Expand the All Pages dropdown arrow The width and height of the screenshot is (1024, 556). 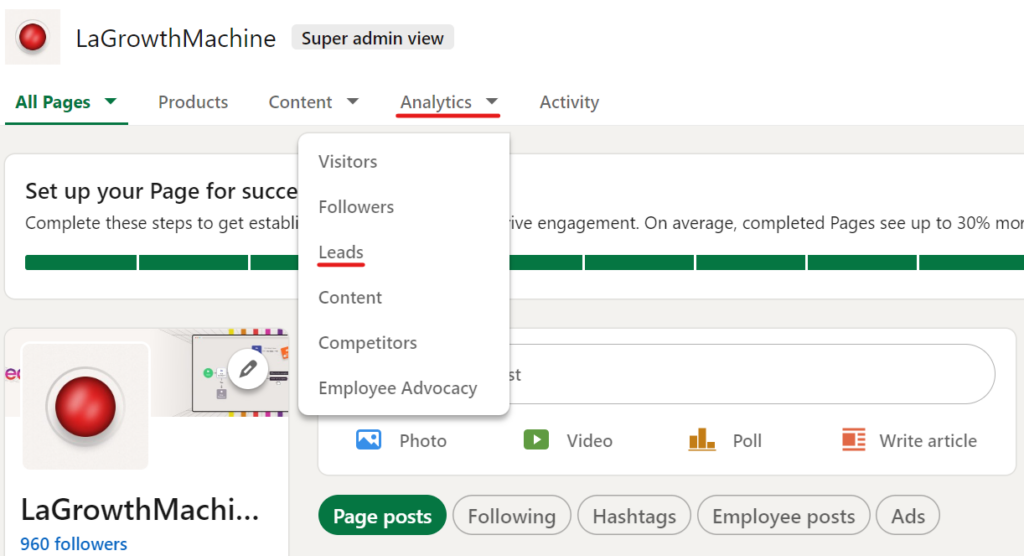point(110,102)
